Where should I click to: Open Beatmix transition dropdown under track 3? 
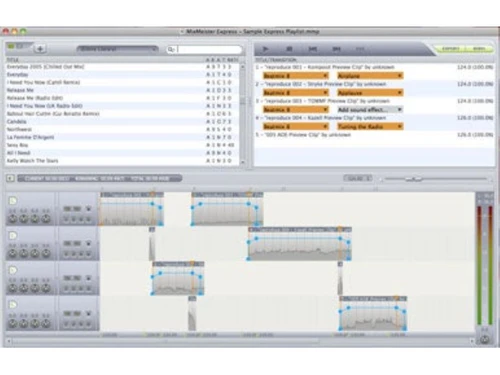296,110
